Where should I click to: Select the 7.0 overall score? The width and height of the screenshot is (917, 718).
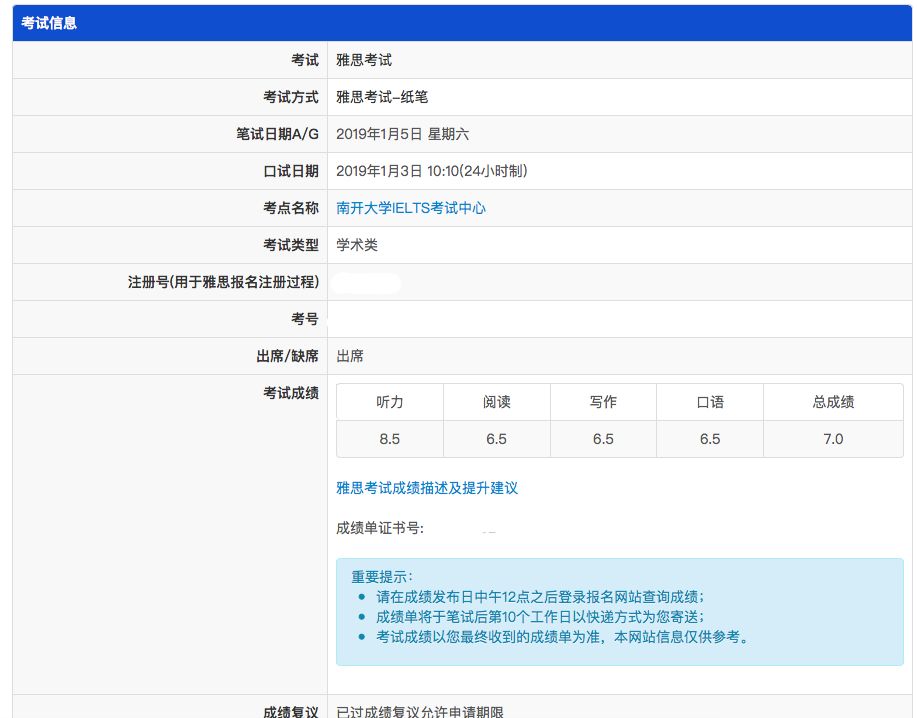pyautogui.click(x=833, y=439)
